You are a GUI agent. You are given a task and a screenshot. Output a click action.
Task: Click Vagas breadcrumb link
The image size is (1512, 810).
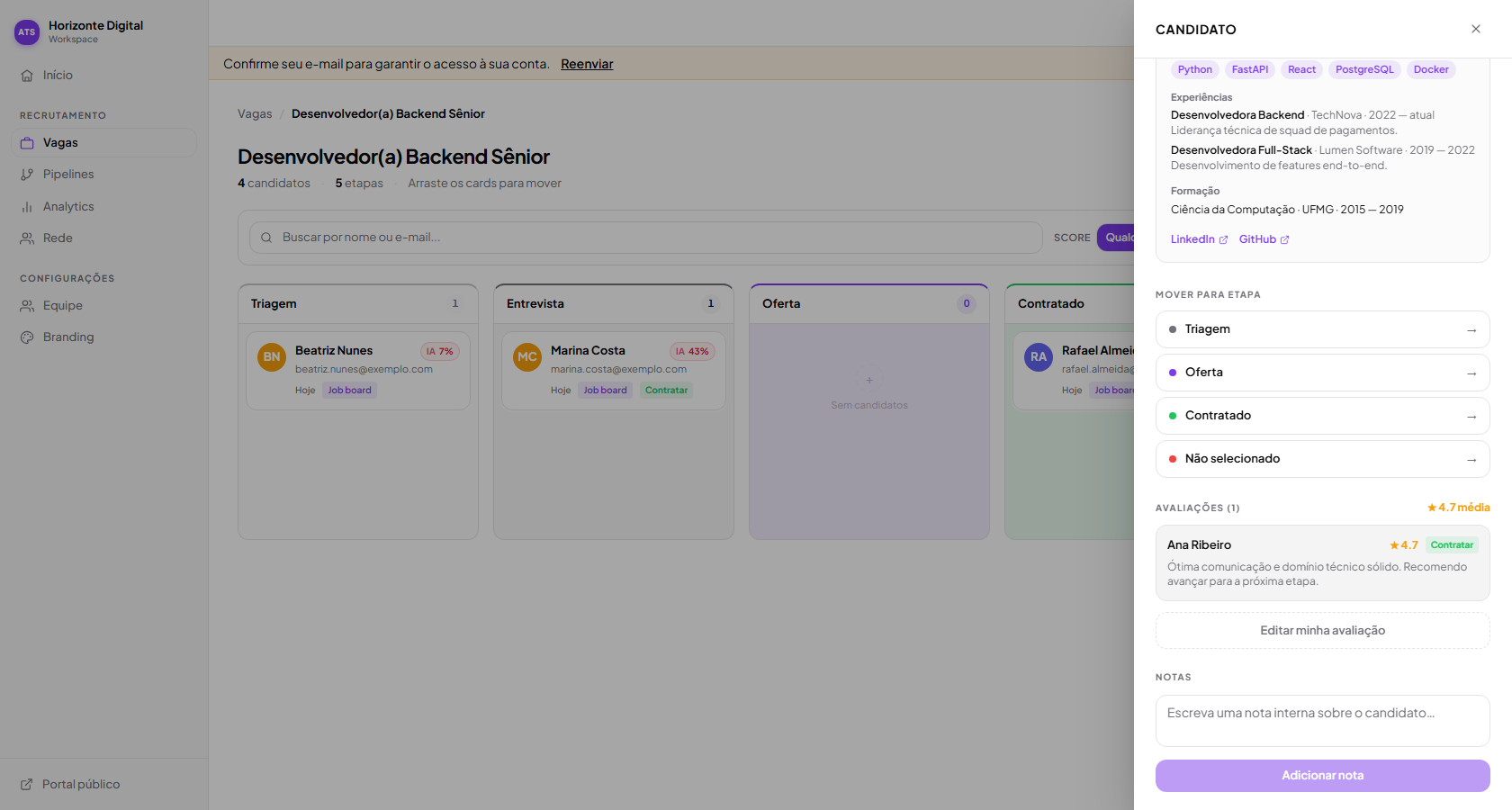point(255,114)
